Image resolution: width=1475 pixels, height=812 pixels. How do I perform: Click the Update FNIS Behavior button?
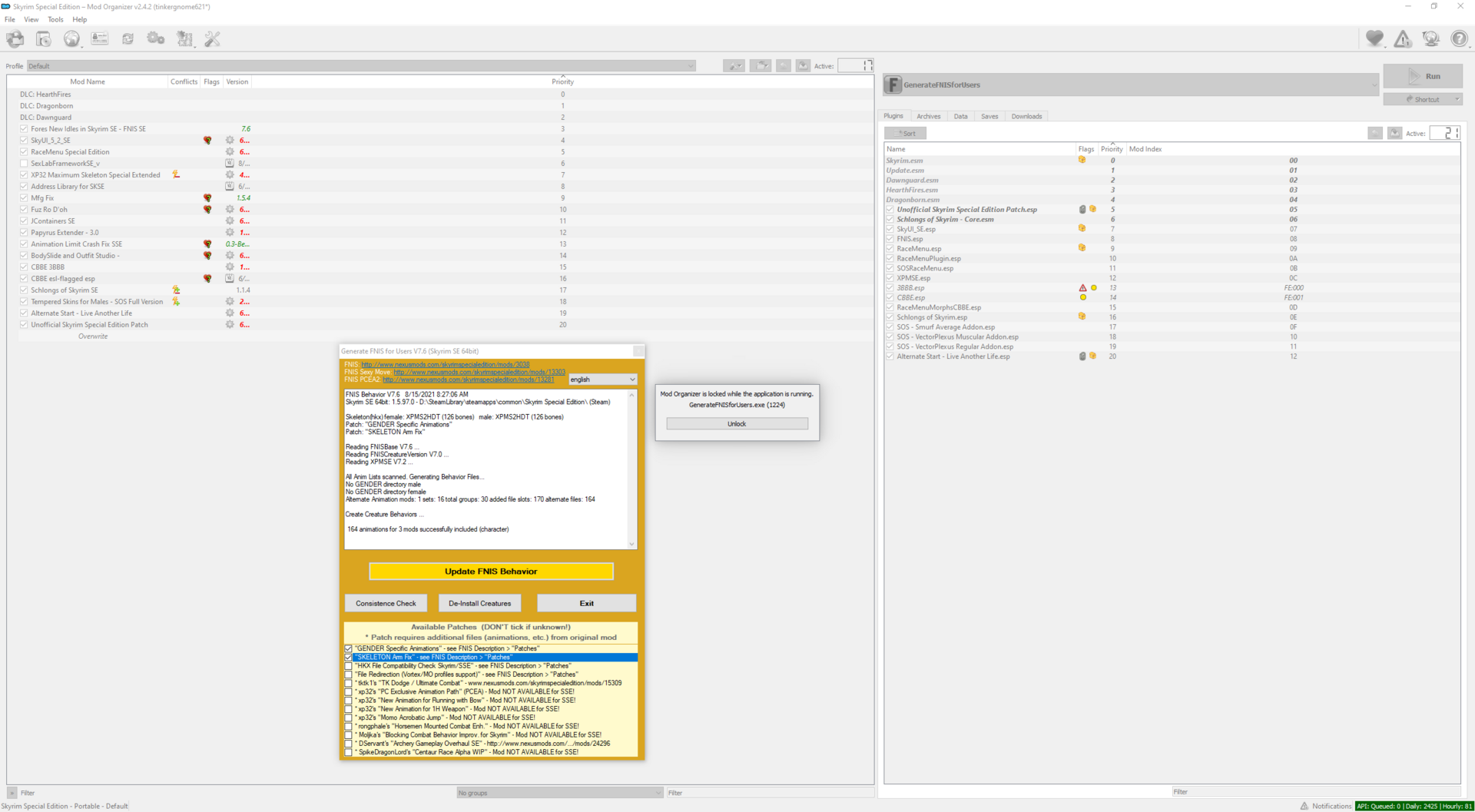point(491,572)
